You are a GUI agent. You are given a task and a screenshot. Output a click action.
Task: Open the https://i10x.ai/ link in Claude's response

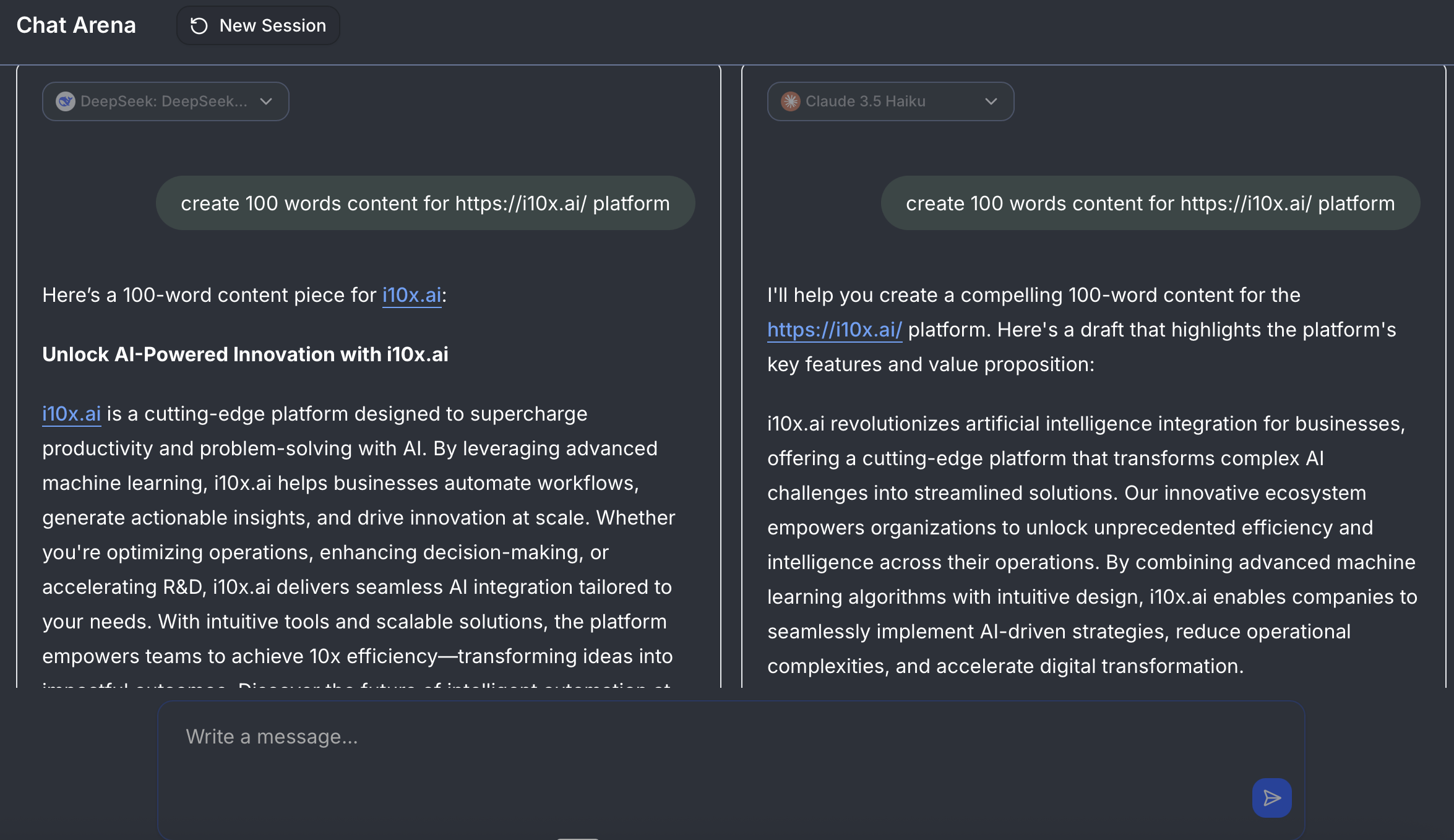coord(835,329)
